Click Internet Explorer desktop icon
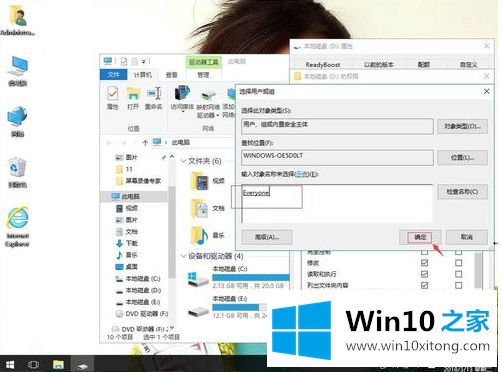Viewport: 502px width, 372px height. 17,227
